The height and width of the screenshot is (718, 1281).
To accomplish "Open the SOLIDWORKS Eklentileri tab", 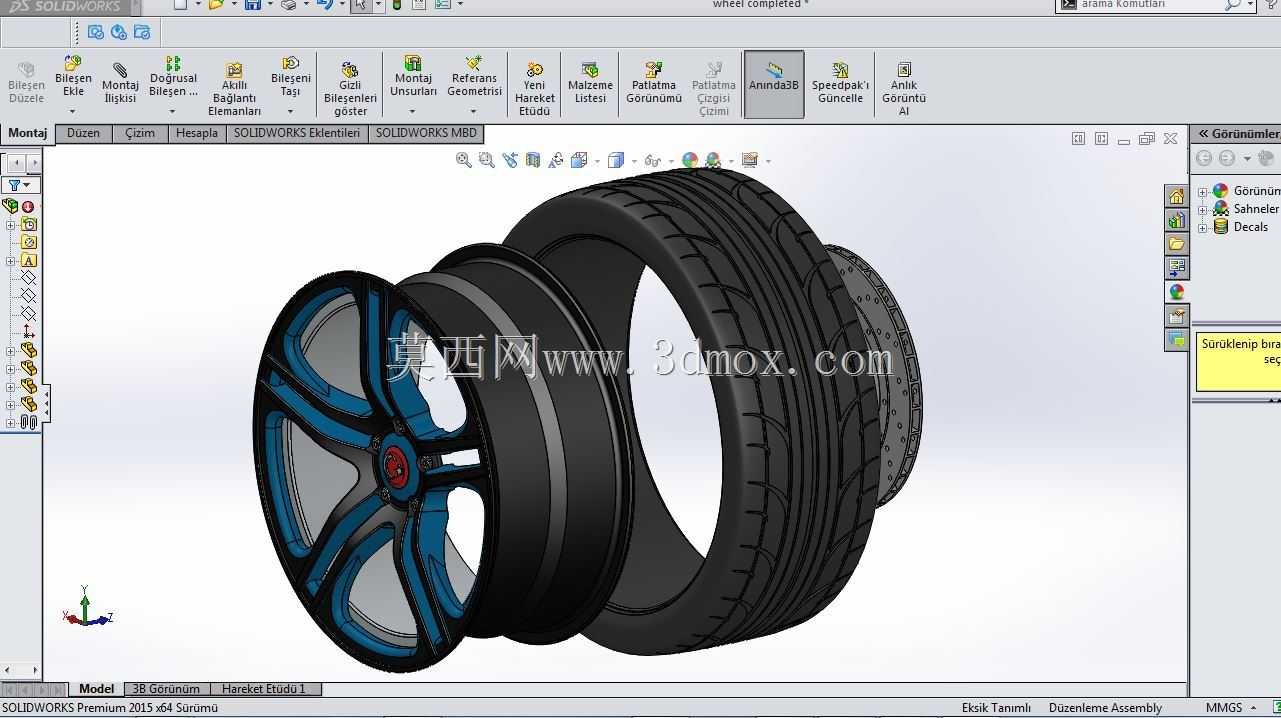I will pyautogui.click(x=297, y=133).
